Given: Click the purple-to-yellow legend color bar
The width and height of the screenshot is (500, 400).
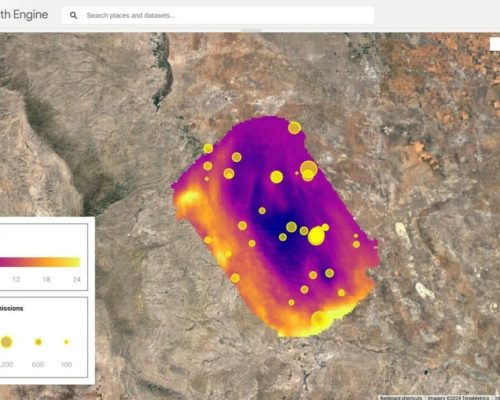Looking at the screenshot, I should (40, 262).
